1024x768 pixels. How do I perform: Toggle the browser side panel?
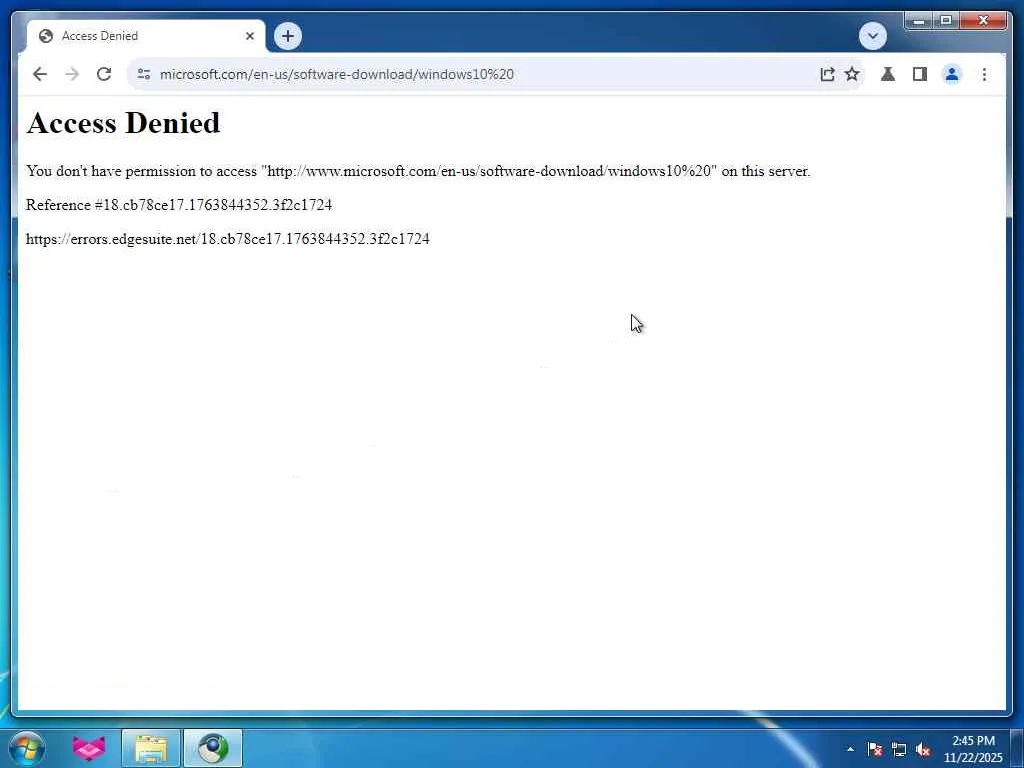pos(920,74)
